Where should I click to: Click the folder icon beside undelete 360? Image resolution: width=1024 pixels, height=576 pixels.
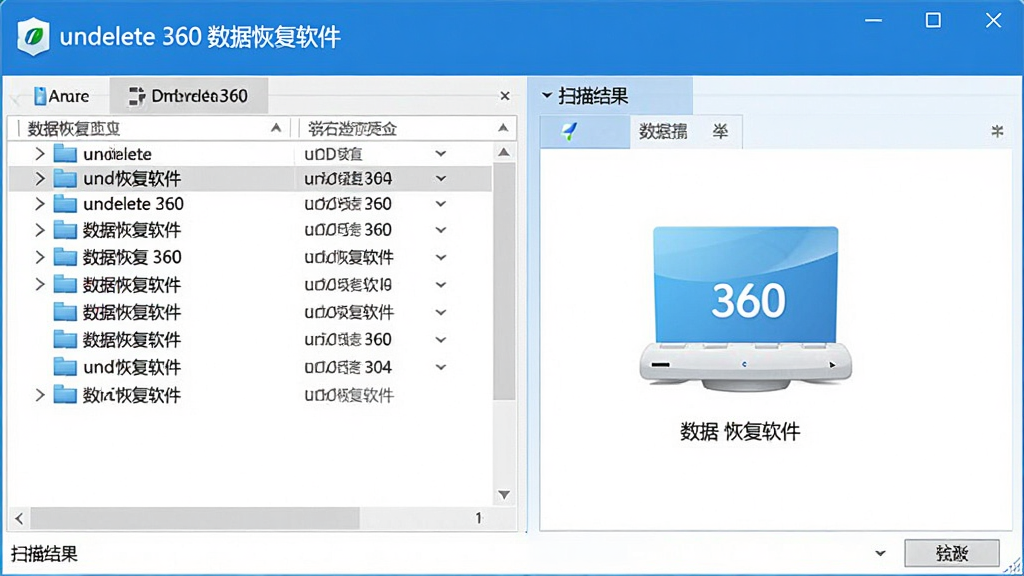[x=65, y=204]
